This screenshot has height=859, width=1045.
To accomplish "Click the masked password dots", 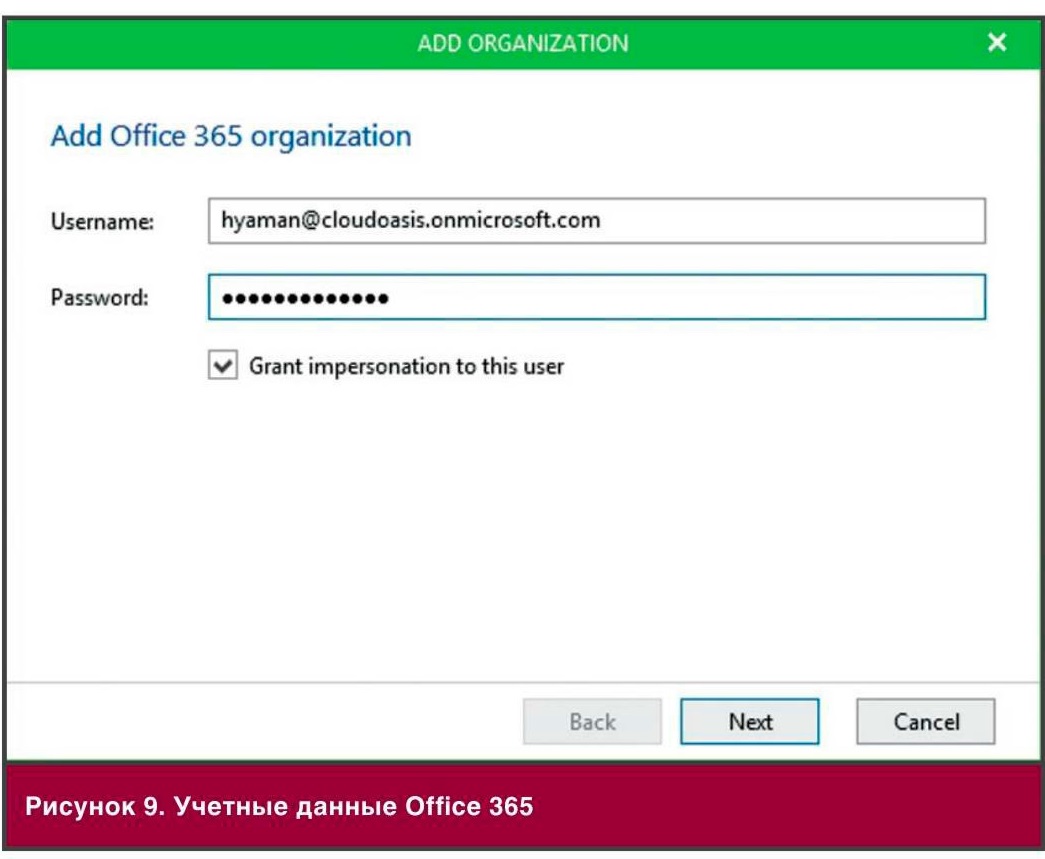I will pos(305,299).
